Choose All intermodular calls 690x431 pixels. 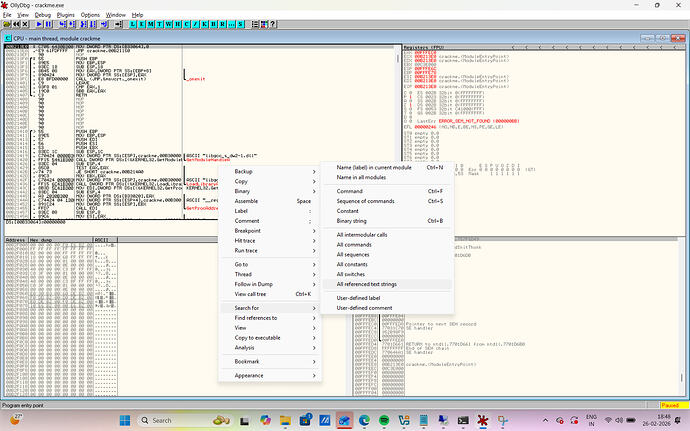(387, 235)
